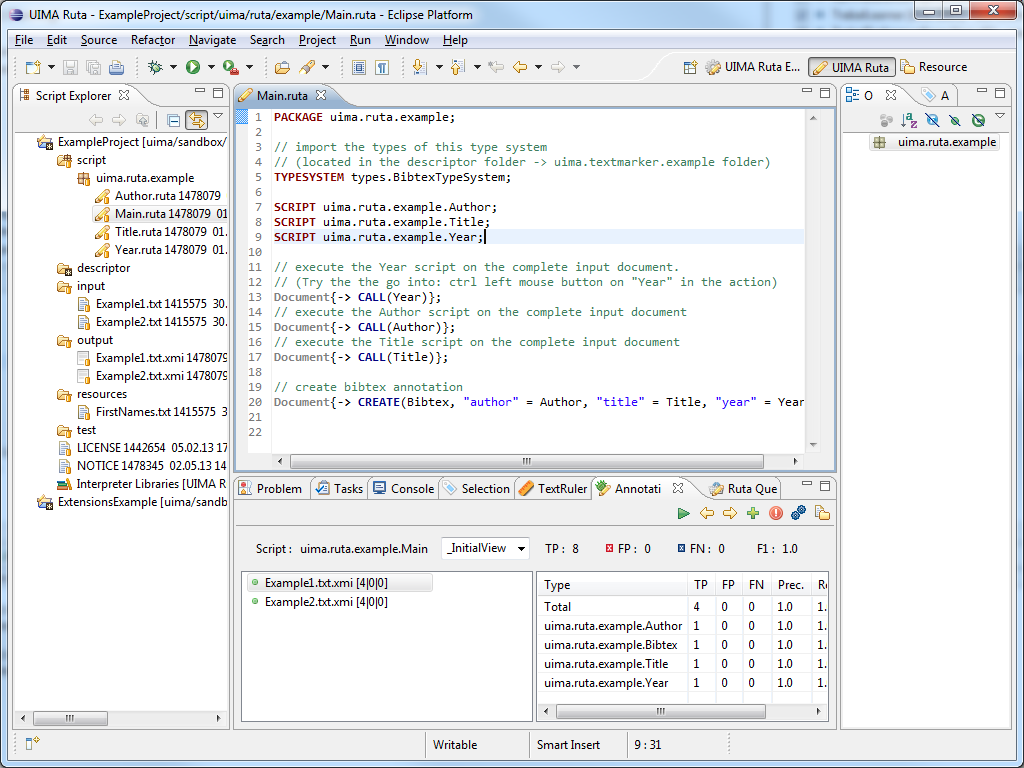This screenshot has width=1024, height=768.
Task: Click the green plus icon in Annotation Test view
Action: 753,513
